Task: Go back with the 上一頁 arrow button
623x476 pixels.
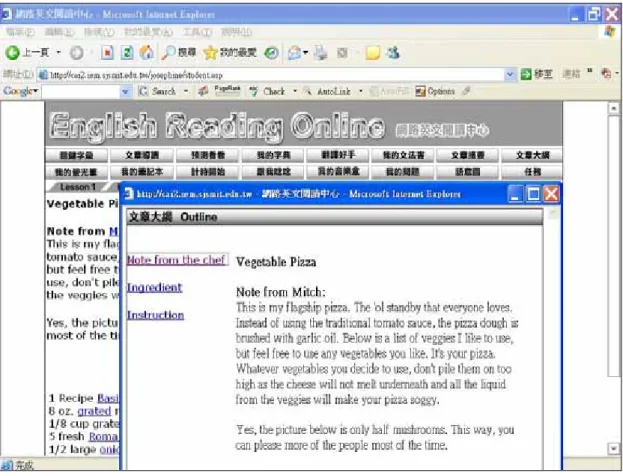Action: coord(26,52)
